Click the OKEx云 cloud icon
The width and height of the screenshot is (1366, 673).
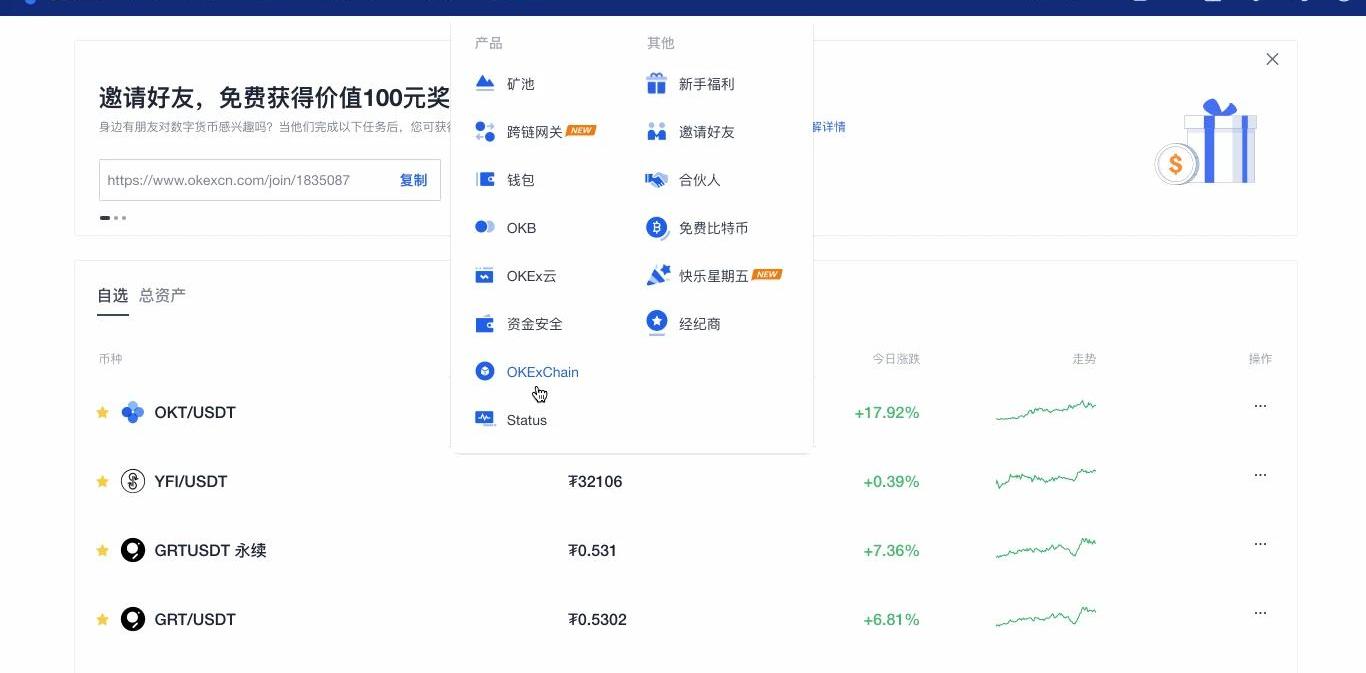pos(485,276)
